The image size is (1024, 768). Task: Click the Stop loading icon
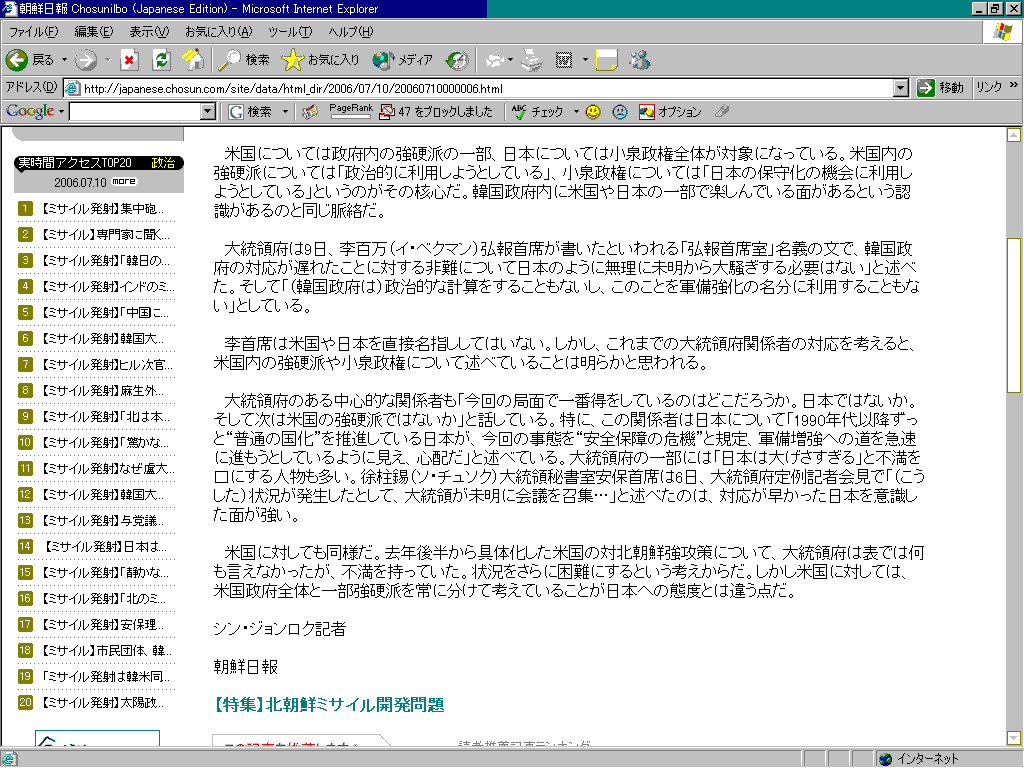tap(130, 60)
